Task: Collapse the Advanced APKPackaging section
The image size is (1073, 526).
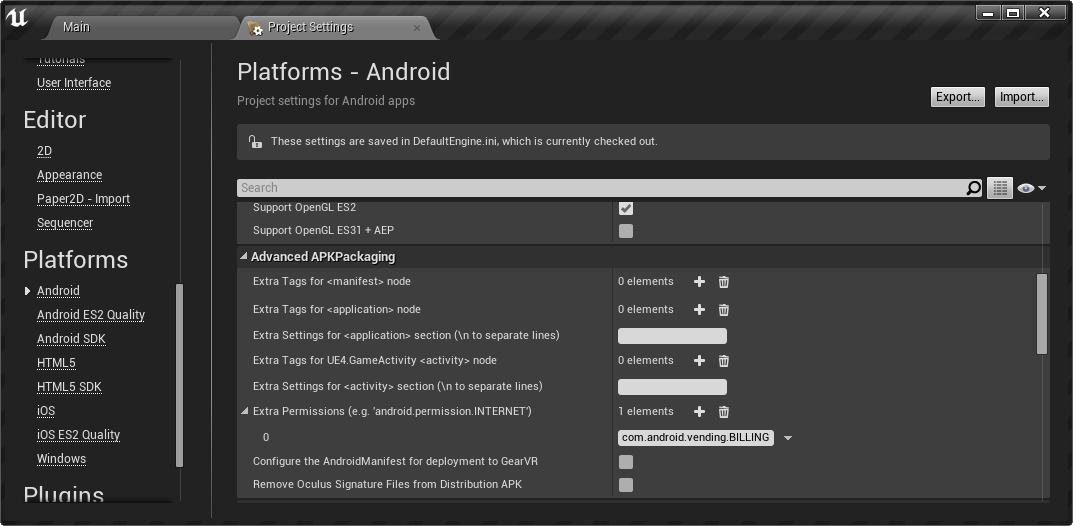Action: coord(244,257)
